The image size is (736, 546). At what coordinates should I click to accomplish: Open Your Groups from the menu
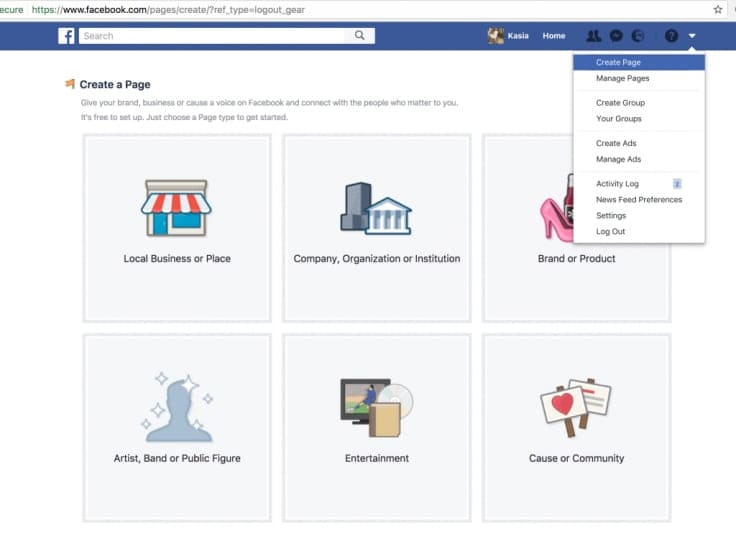point(639,119)
